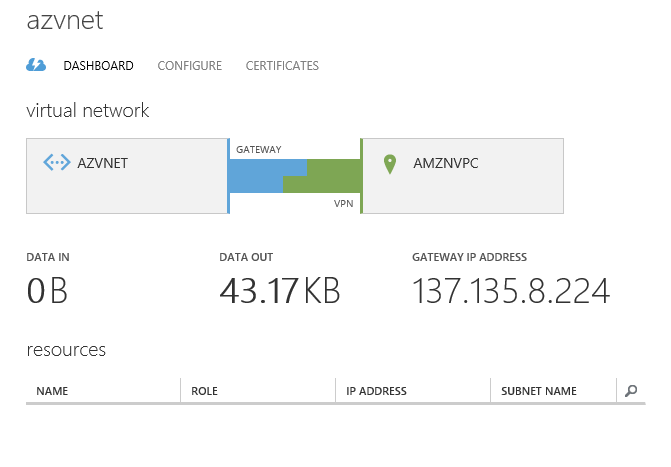Click the azvnet page title
This screenshot has height=467, width=671.
(65, 21)
